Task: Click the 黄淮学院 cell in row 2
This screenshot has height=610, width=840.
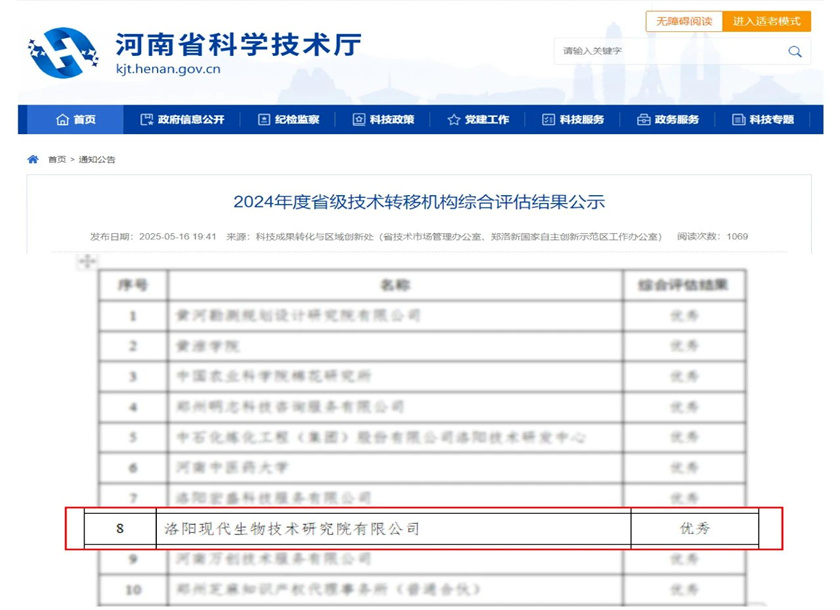Action: 395,347
